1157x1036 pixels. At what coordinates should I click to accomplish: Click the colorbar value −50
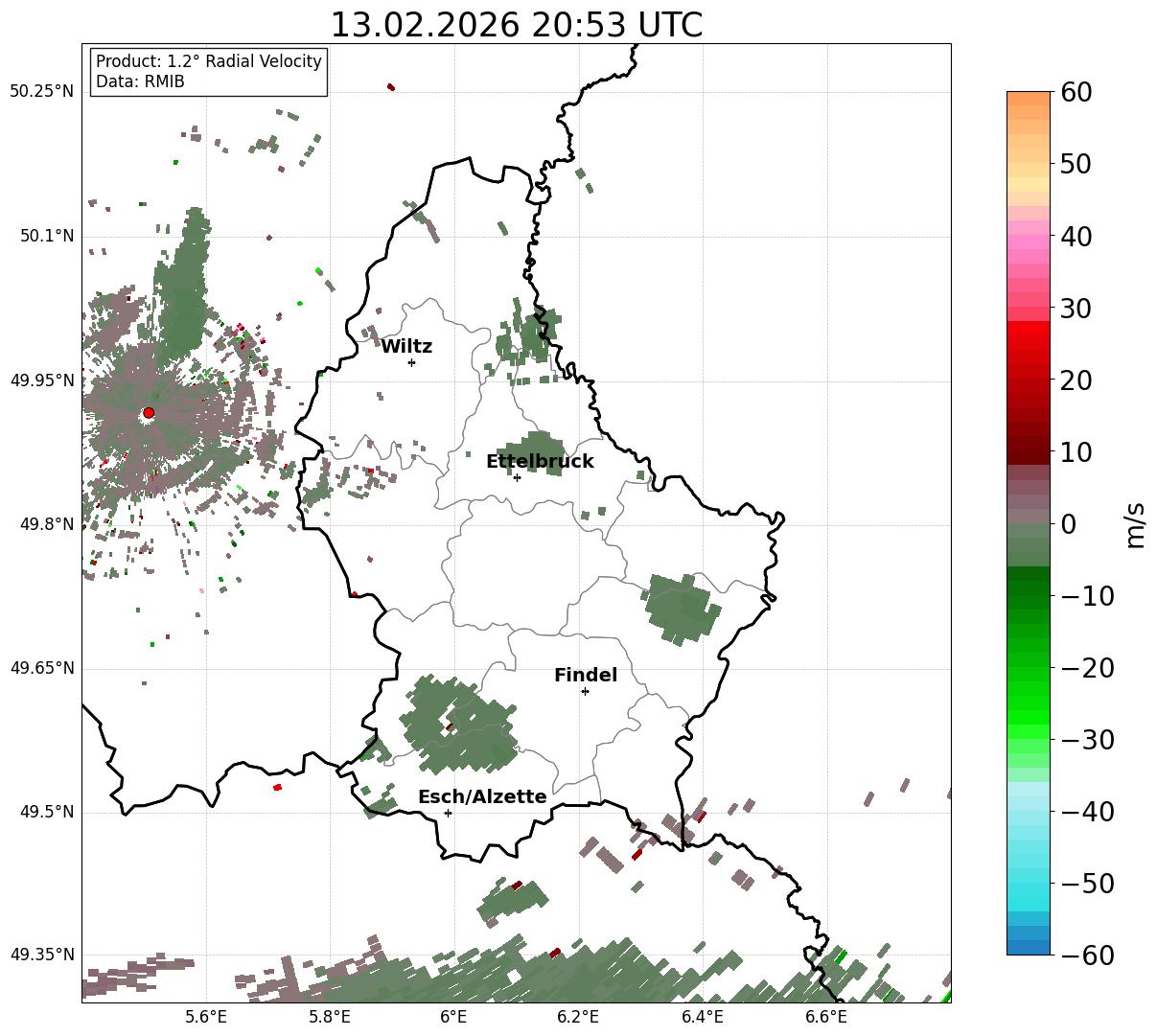pos(1087,884)
